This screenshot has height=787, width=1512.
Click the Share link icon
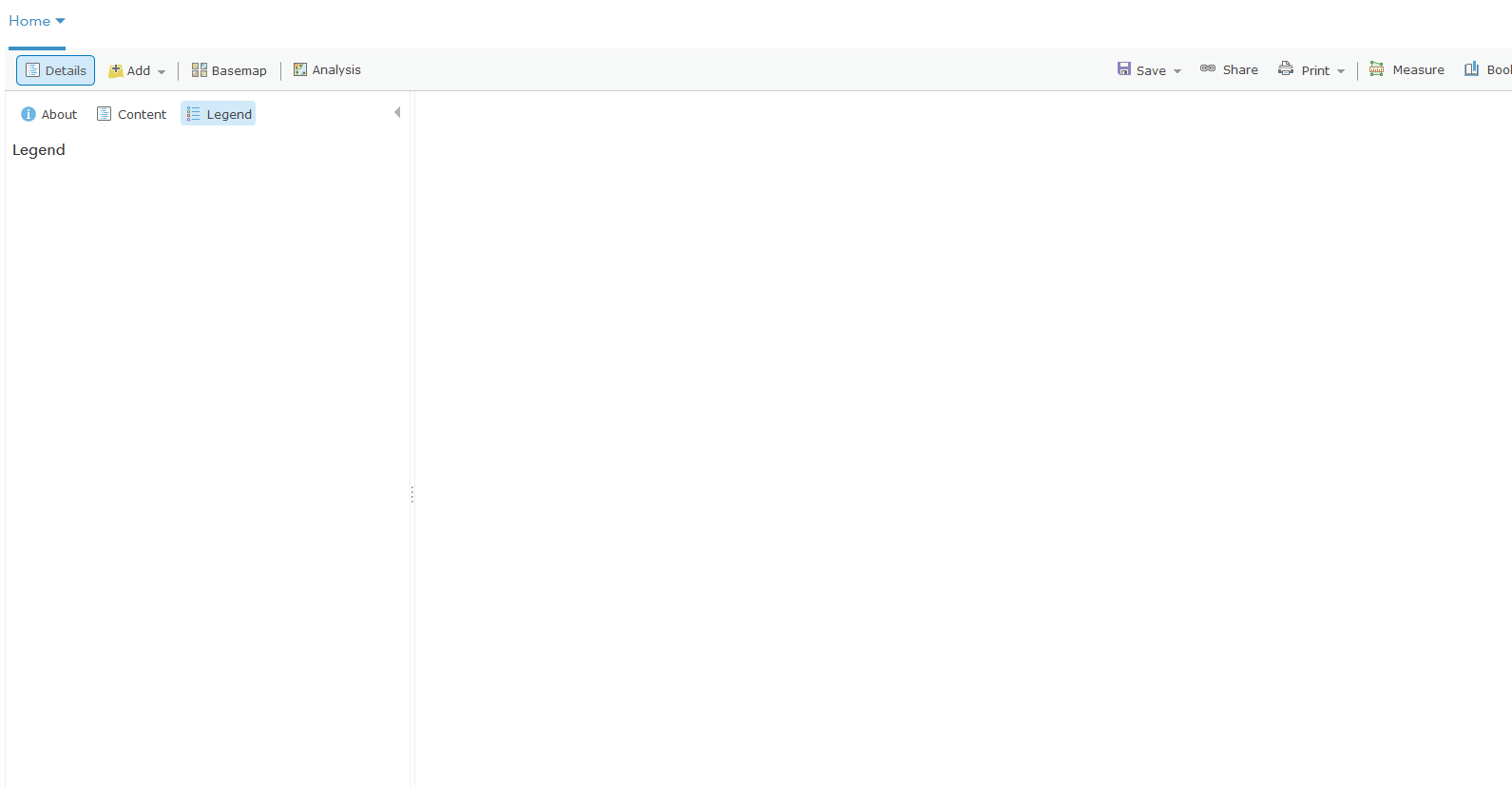pos(1208,68)
